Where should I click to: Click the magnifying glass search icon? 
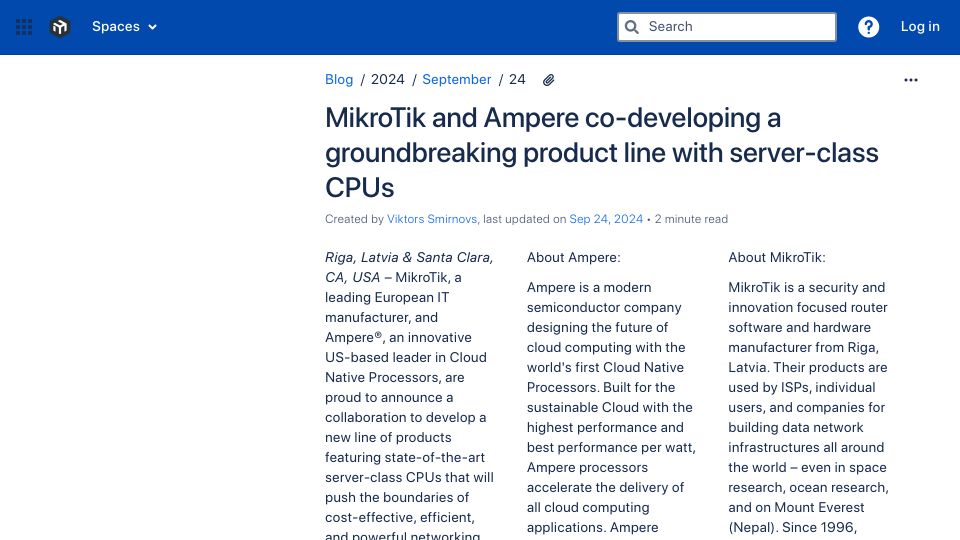point(632,27)
